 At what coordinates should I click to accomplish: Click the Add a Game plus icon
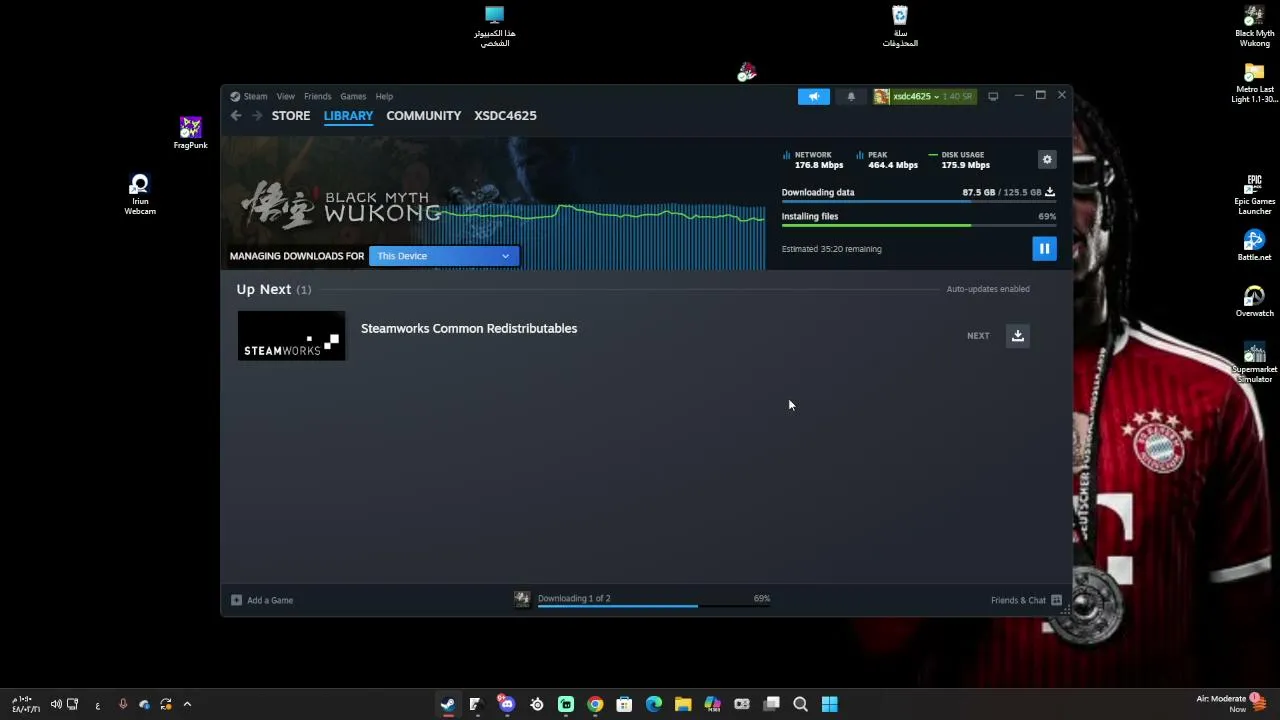pyautogui.click(x=236, y=600)
